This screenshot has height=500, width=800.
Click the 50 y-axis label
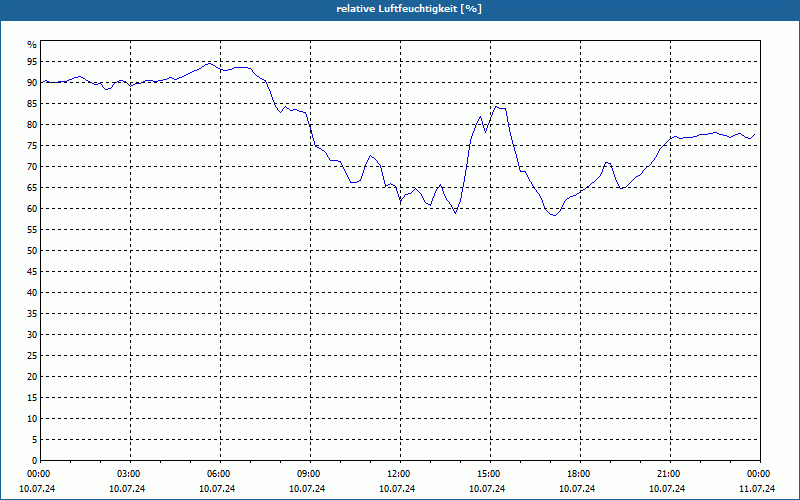pyautogui.click(x=32, y=251)
